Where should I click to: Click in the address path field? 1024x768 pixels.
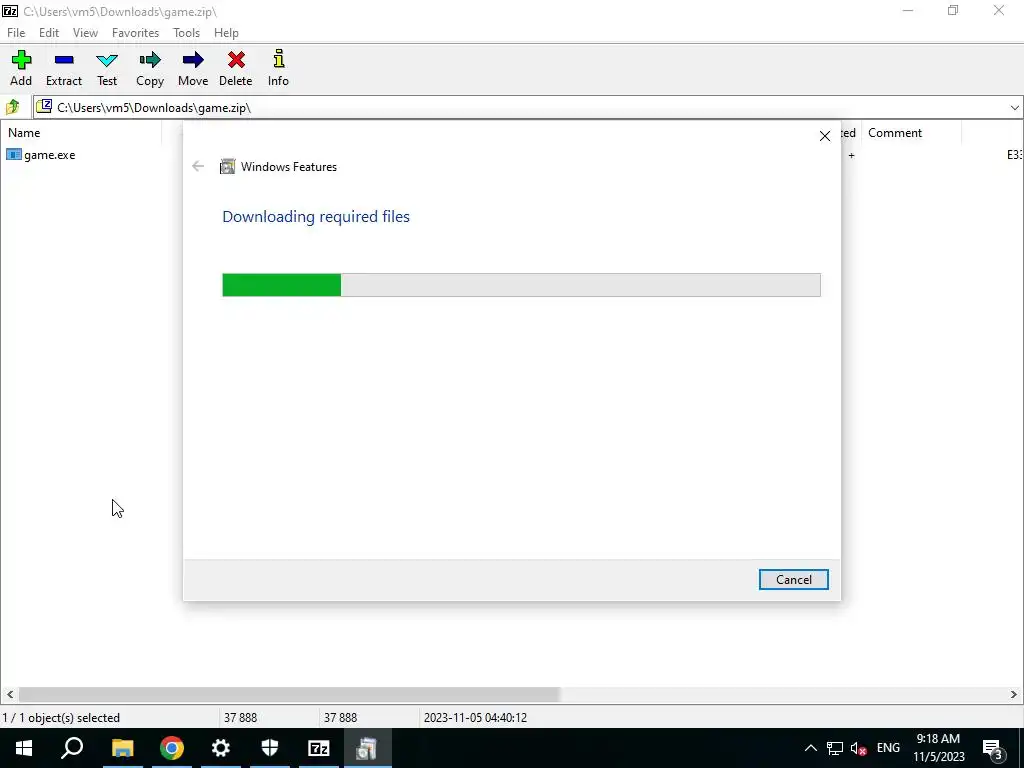coord(522,108)
